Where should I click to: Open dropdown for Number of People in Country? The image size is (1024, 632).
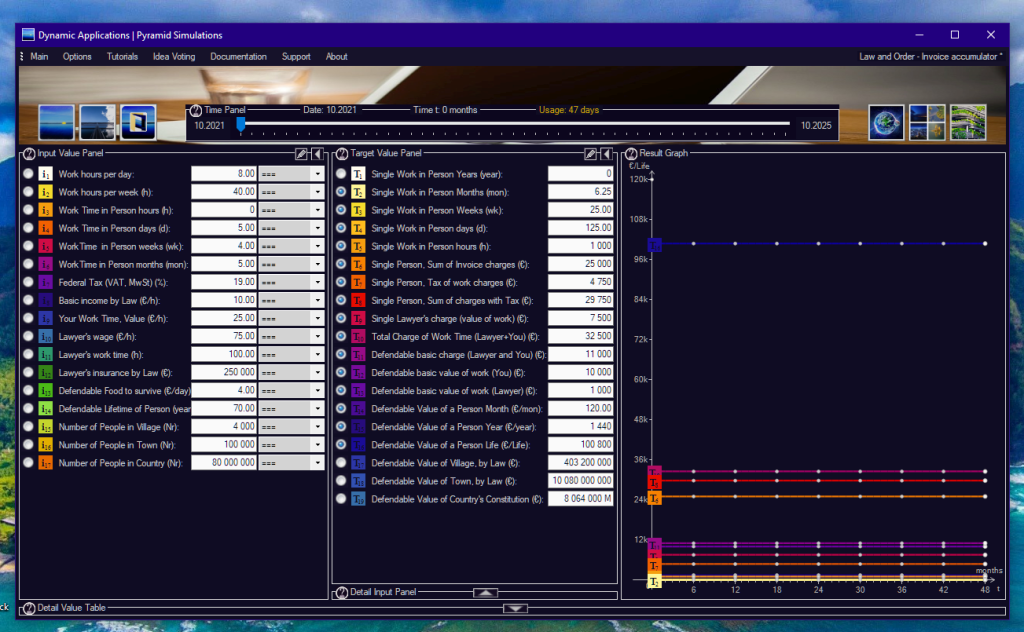point(317,463)
